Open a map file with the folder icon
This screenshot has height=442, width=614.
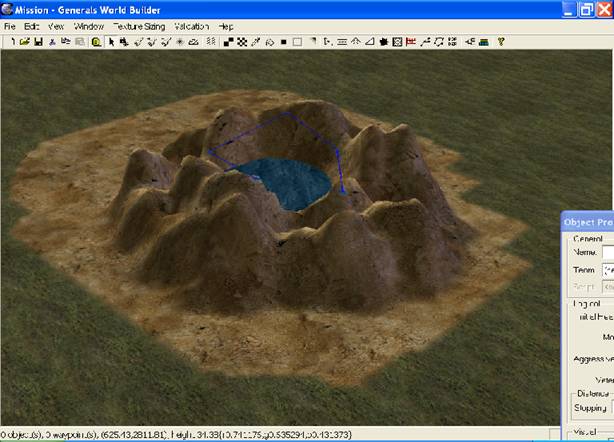click(x=25, y=41)
